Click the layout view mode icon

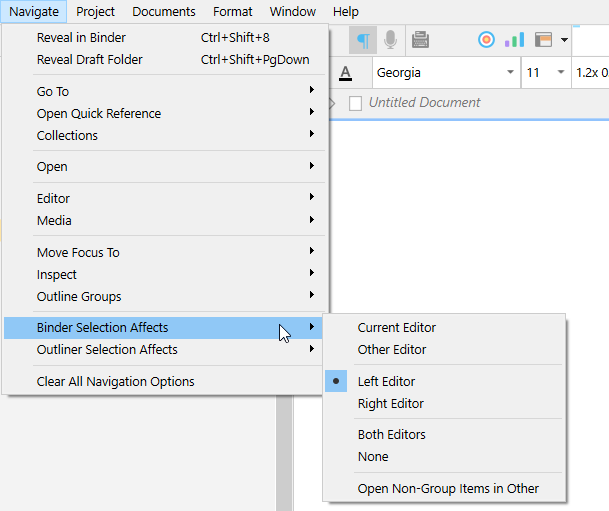543,40
